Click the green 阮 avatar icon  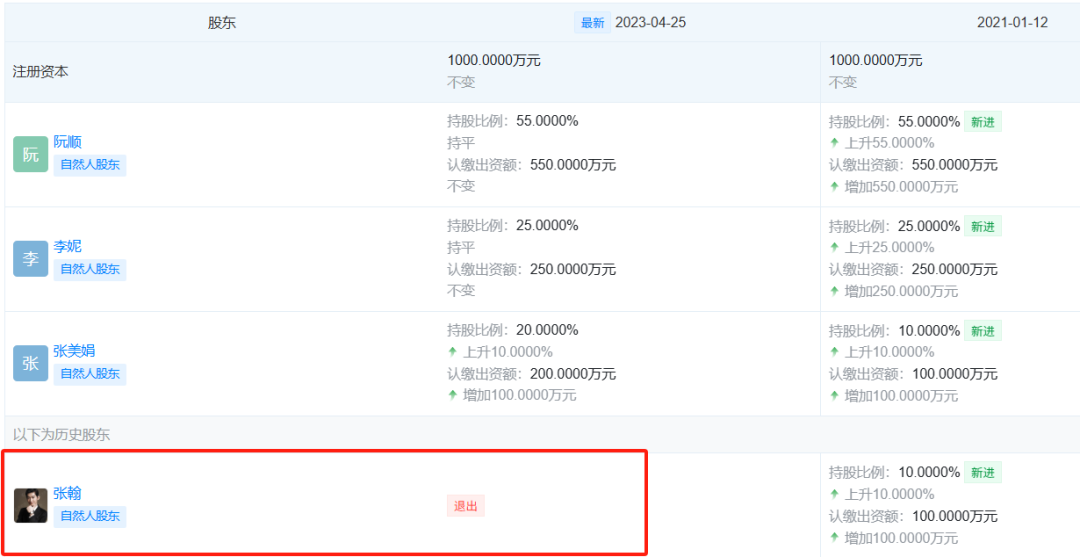coord(30,154)
